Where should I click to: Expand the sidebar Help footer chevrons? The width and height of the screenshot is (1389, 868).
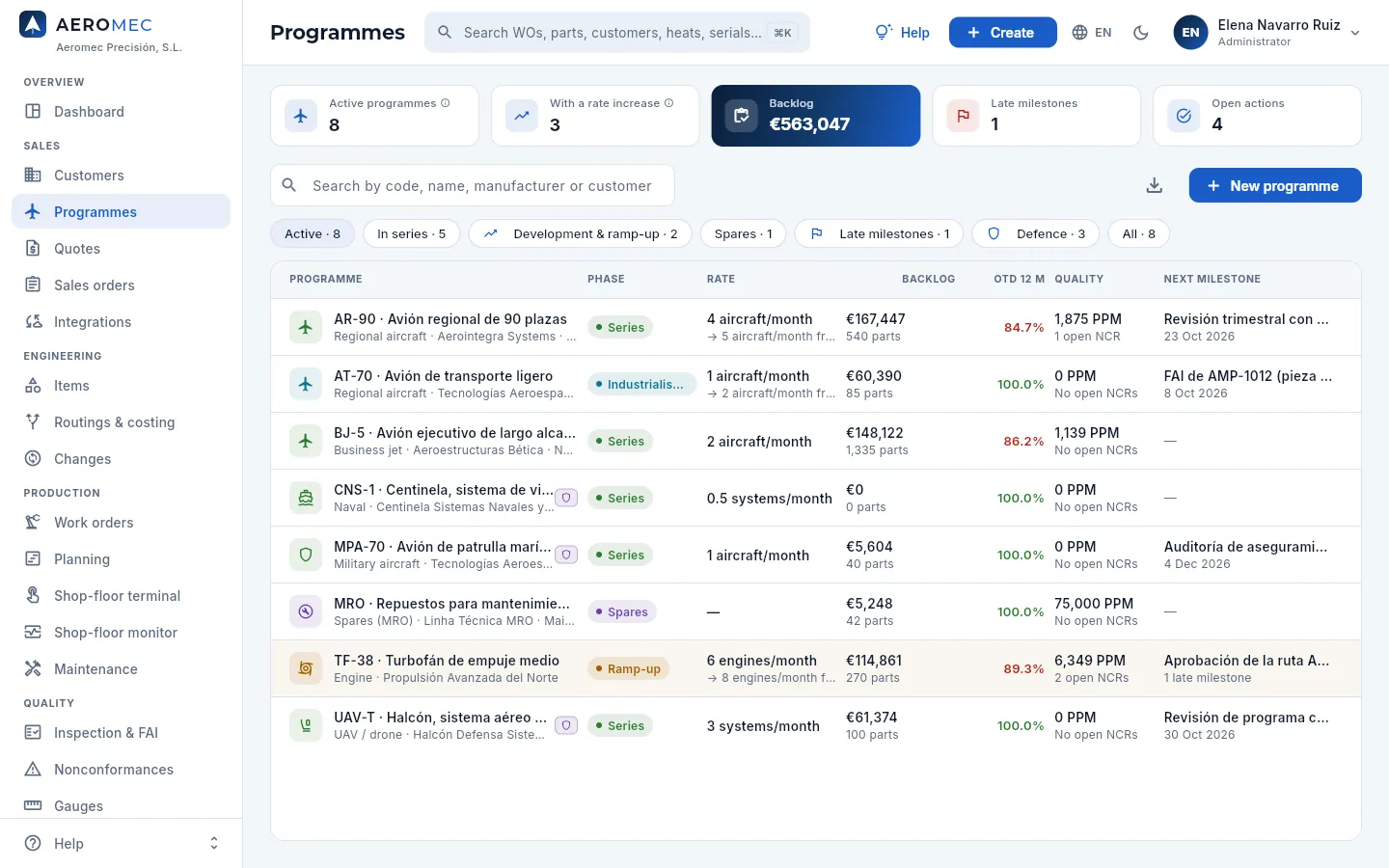click(214, 843)
